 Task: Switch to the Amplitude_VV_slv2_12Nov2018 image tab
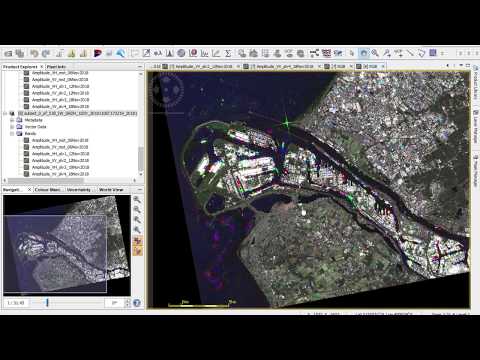coord(200,66)
